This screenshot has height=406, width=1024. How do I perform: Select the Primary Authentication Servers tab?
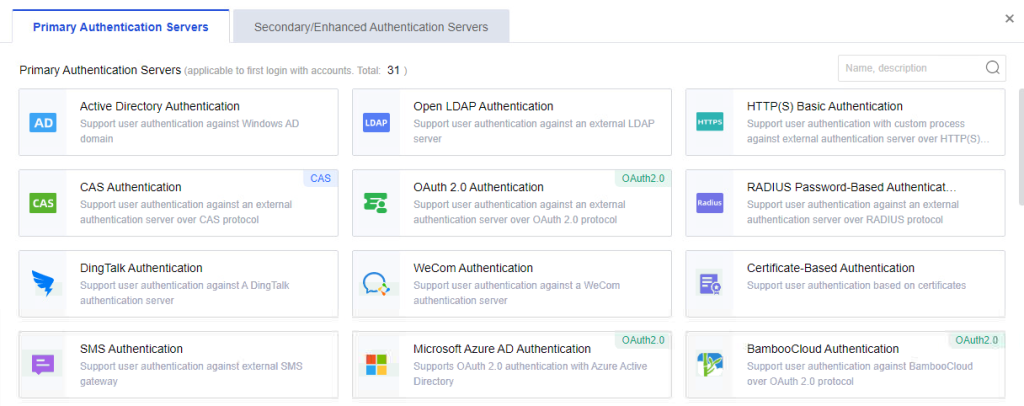(121, 27)
